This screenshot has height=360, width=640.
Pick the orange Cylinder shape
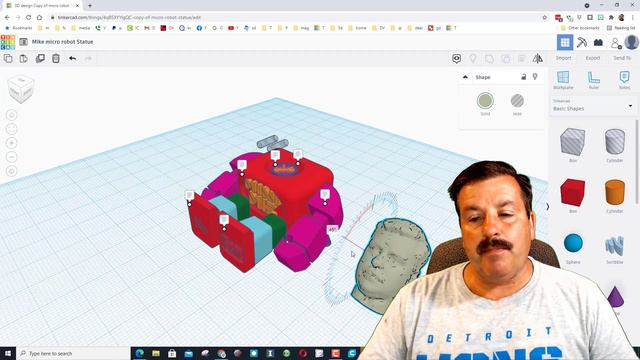(615, 192)
